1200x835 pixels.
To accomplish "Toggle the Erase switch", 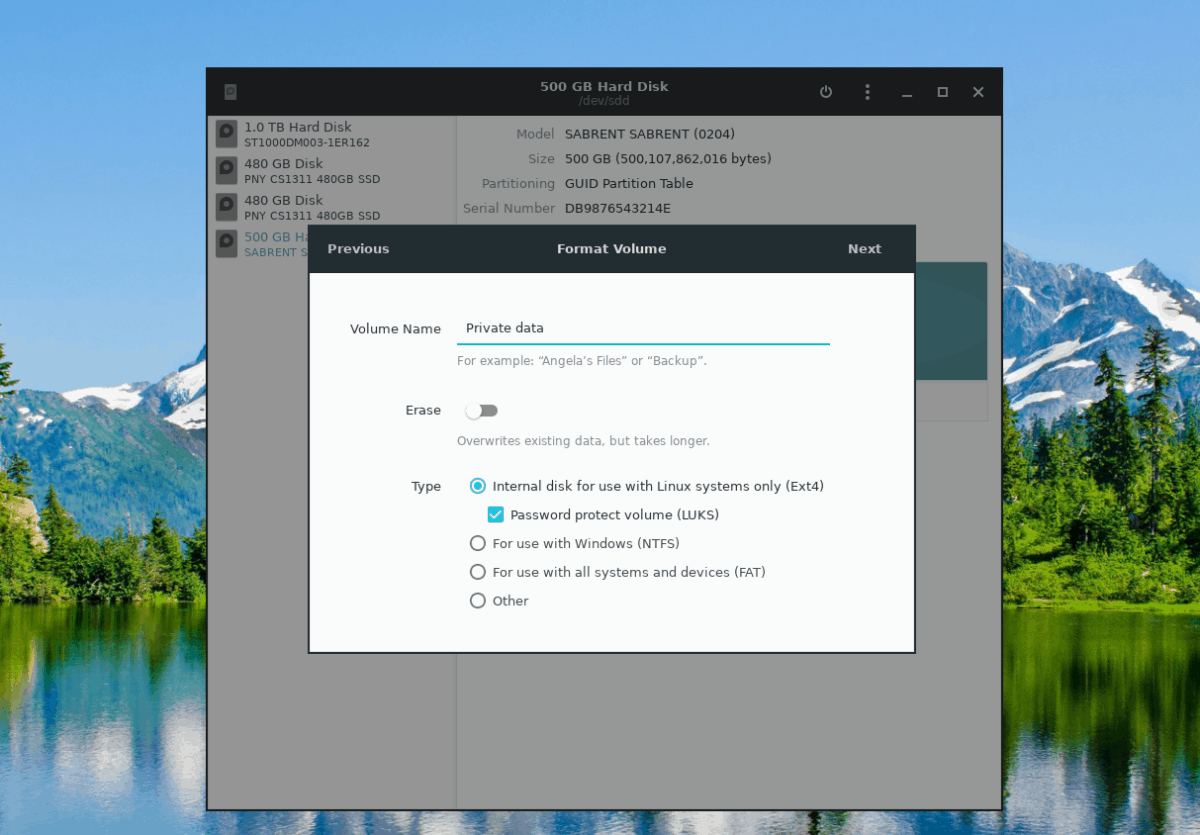I will [x=481, y=411].
